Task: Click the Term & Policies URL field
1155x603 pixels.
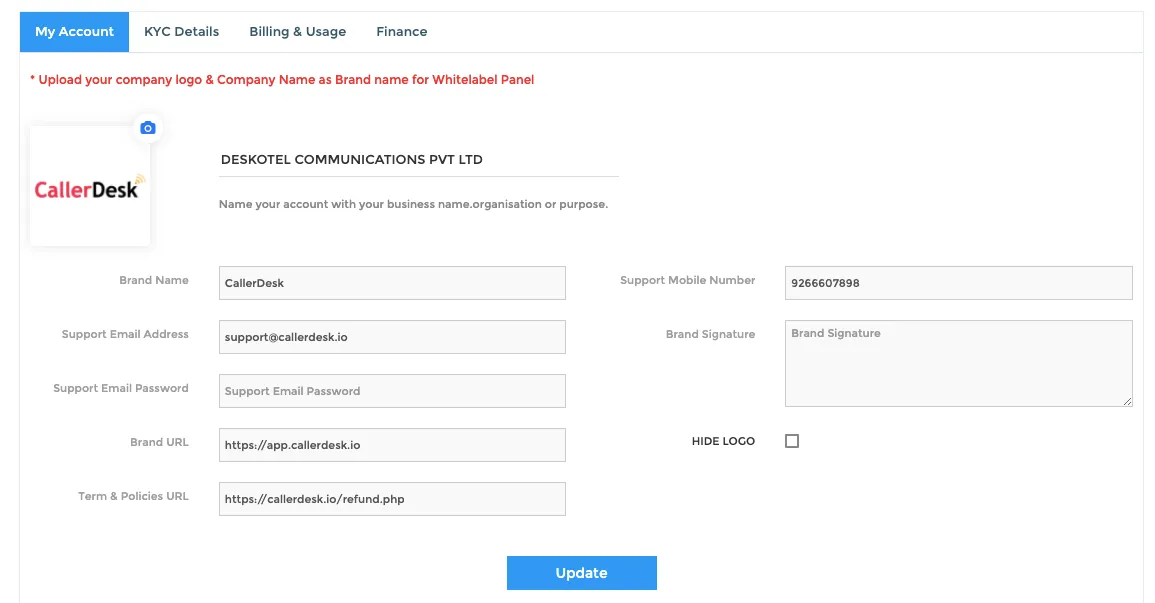Action: pos(392,498)
